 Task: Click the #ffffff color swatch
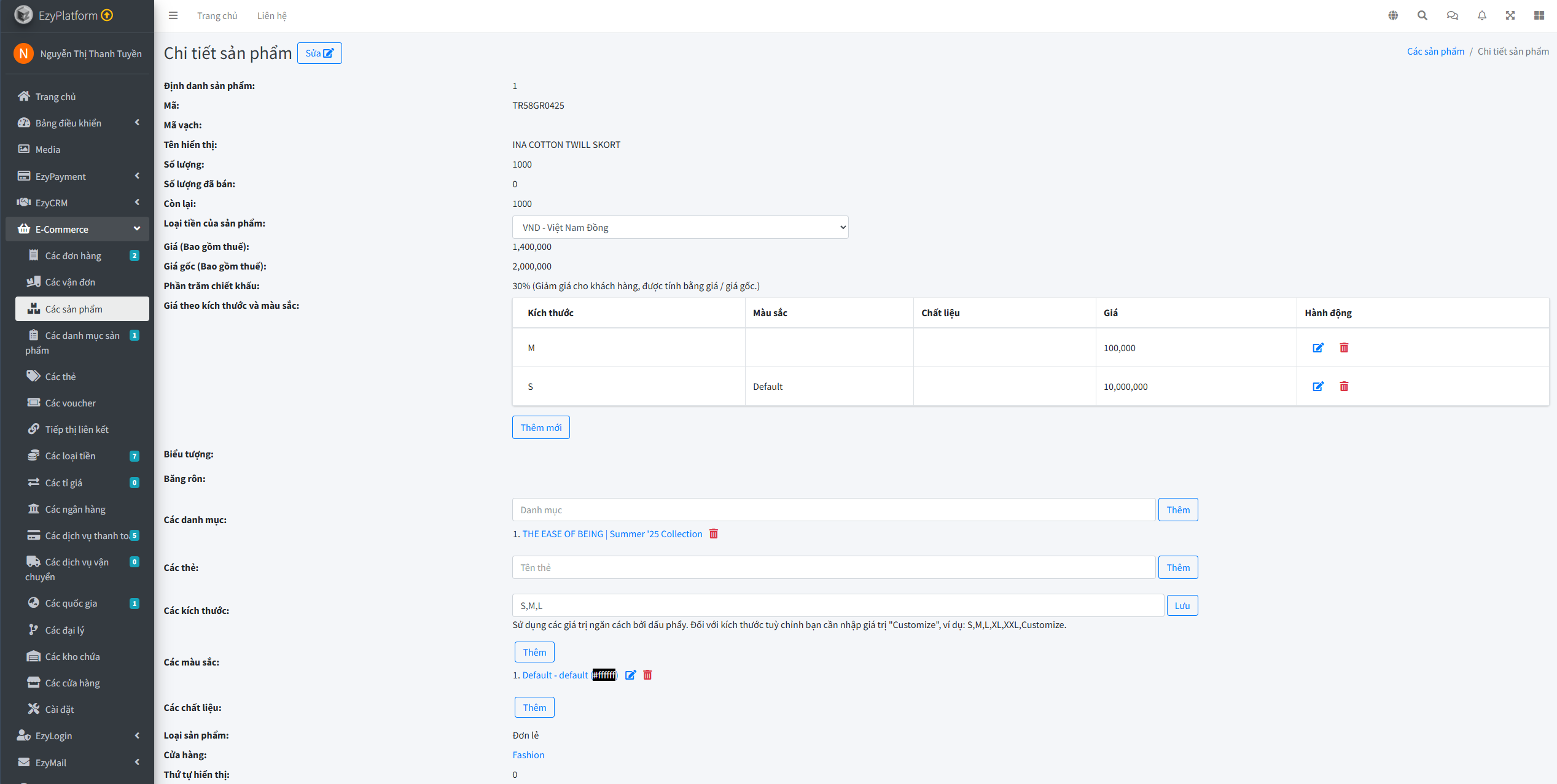click(604, 675)
